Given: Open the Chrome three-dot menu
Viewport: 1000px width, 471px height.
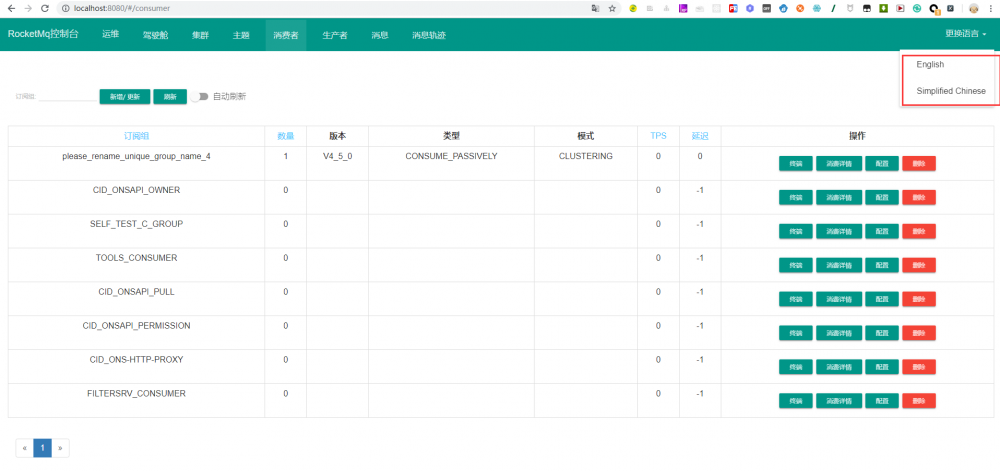Looking at the screenshot, I should pyautogui.click(x=990, y=8).
